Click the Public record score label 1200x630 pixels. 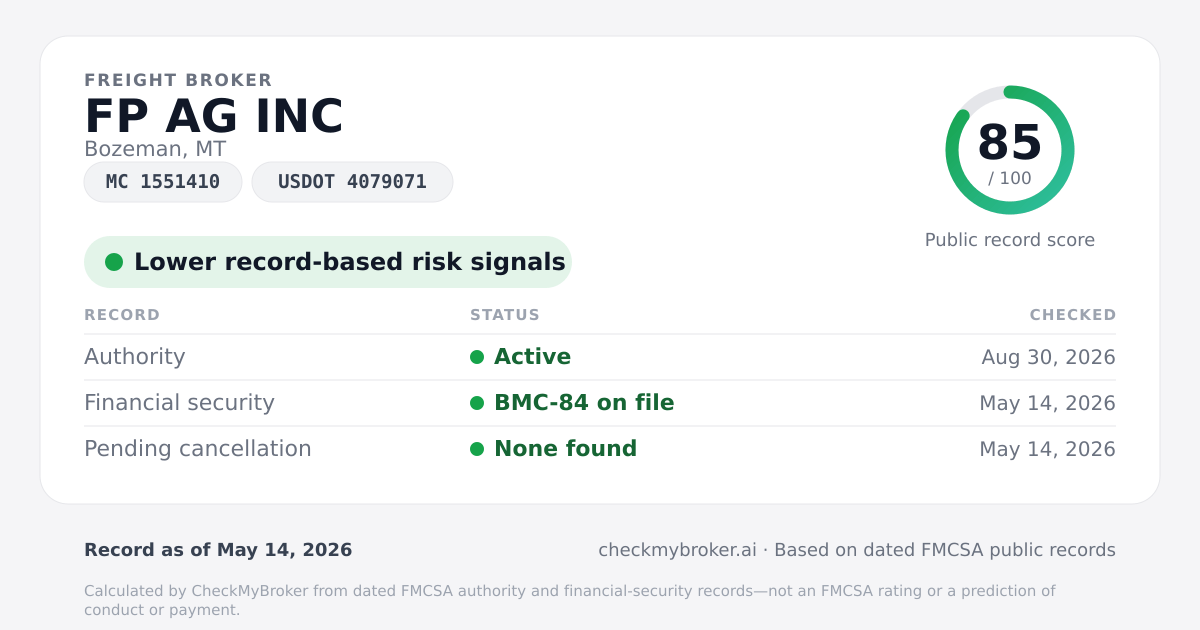(1010, 240)
